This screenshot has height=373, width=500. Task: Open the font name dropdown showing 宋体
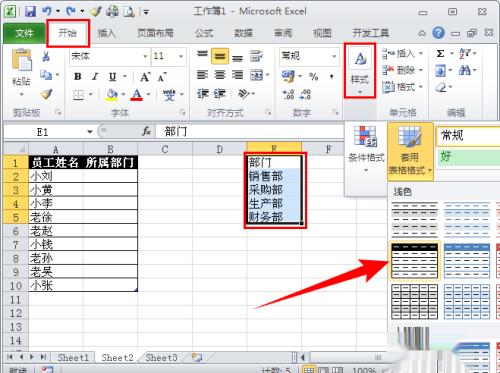click(x=109, y=56)
